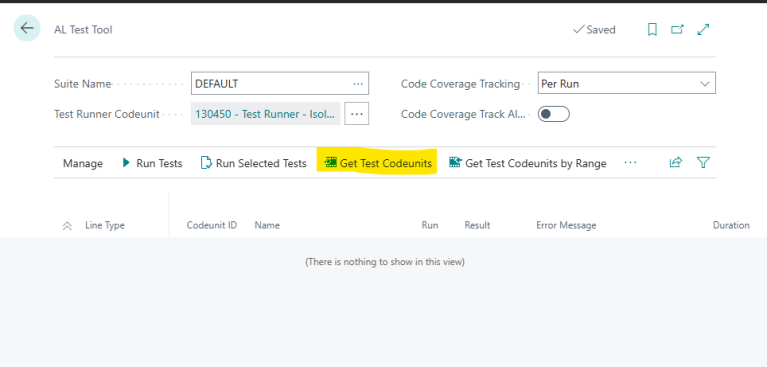
Task: Click the Error Message column header
Action: tap(566, 226)
